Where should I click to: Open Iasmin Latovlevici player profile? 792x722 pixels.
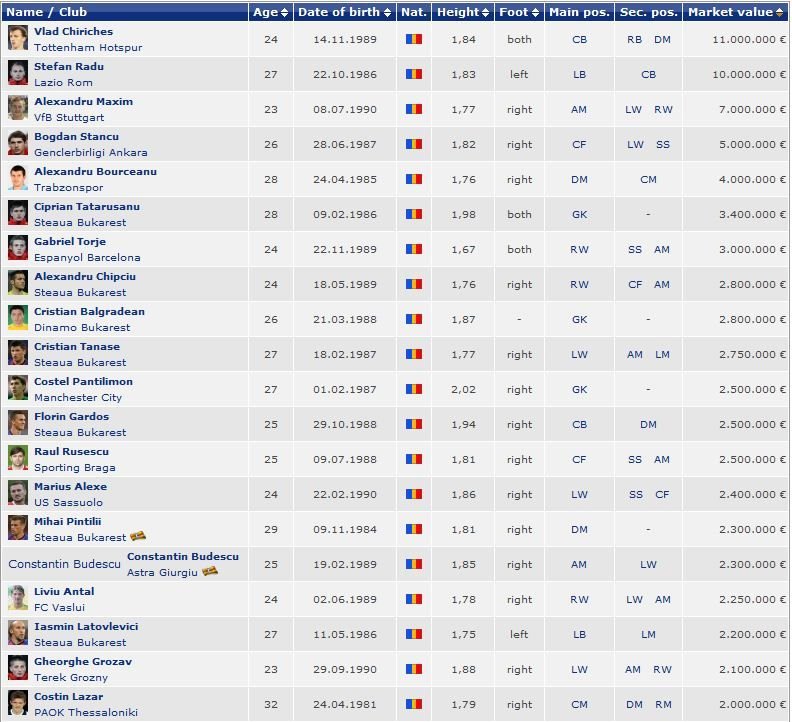[86, 627]
